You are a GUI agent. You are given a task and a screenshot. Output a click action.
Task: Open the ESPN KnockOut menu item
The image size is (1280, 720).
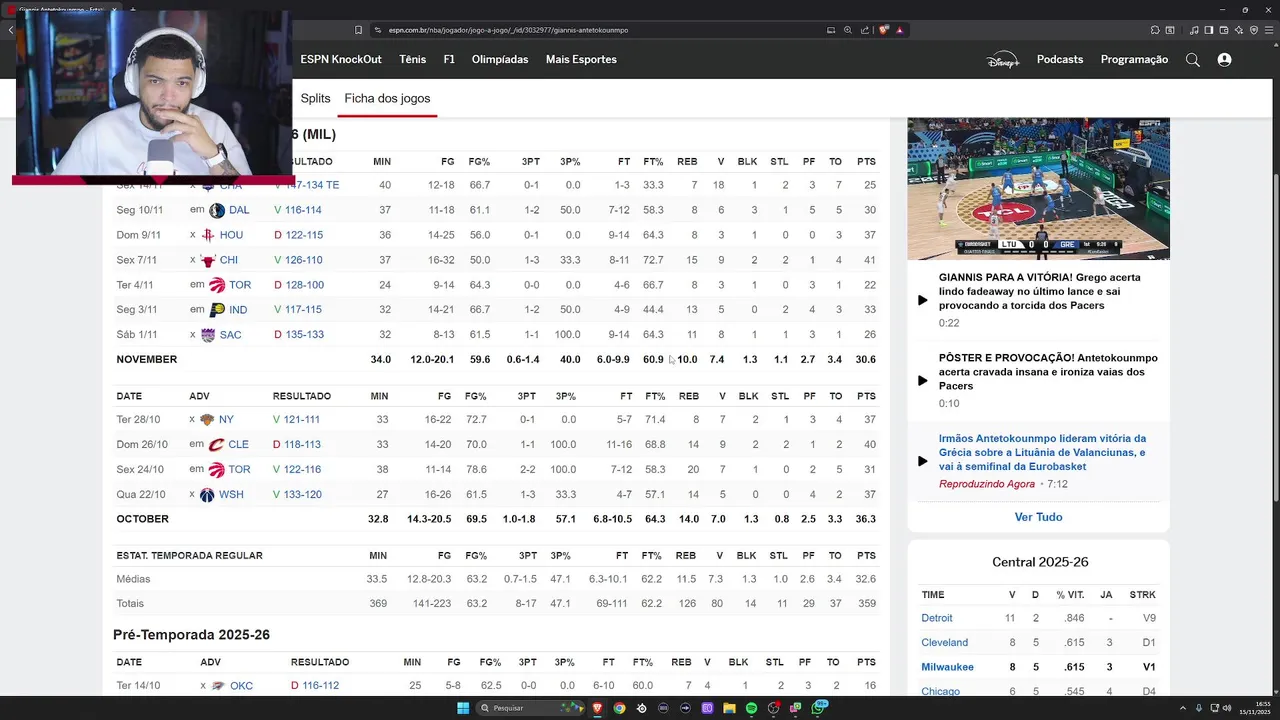(341, 60)
